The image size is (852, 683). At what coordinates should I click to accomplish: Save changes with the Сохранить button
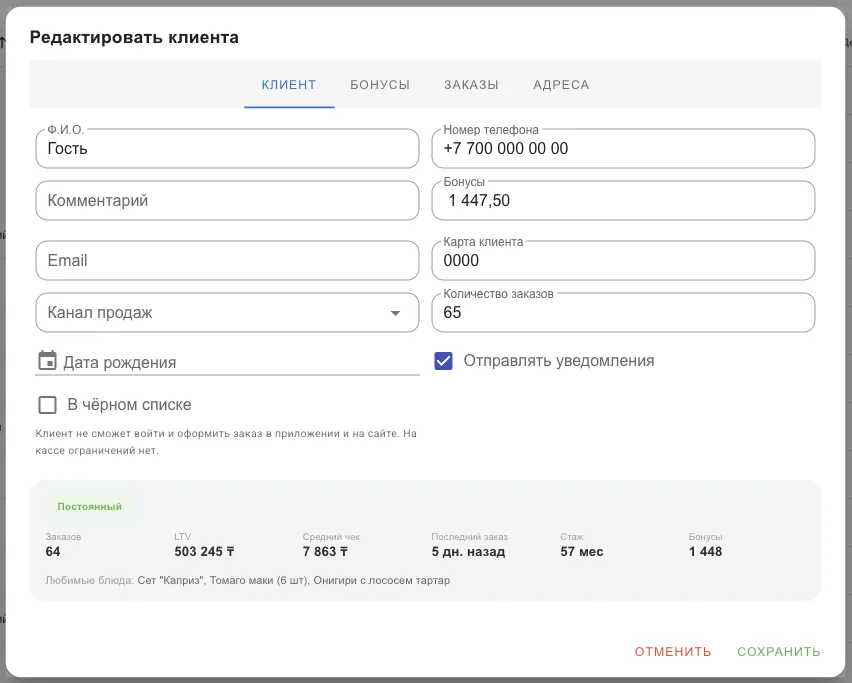click(x=779, y=651)
